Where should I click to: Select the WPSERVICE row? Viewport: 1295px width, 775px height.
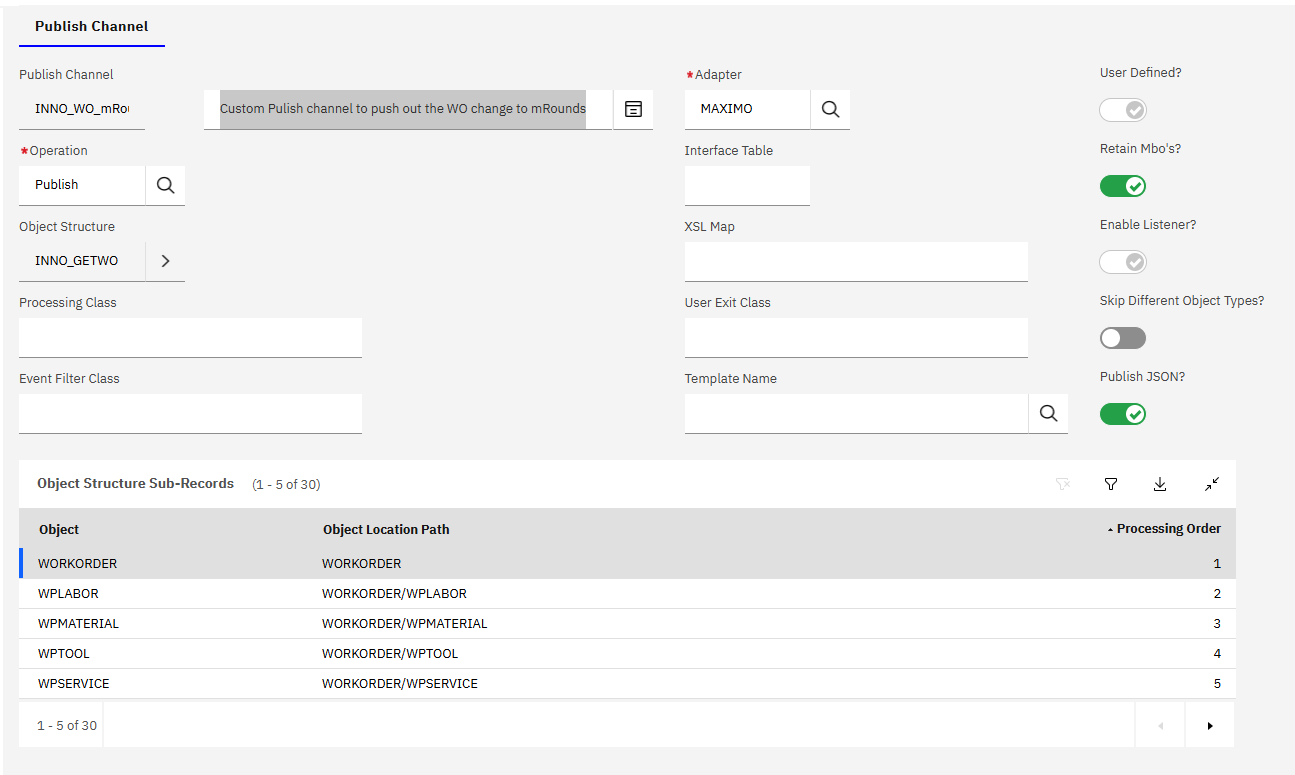pos(628,684)
